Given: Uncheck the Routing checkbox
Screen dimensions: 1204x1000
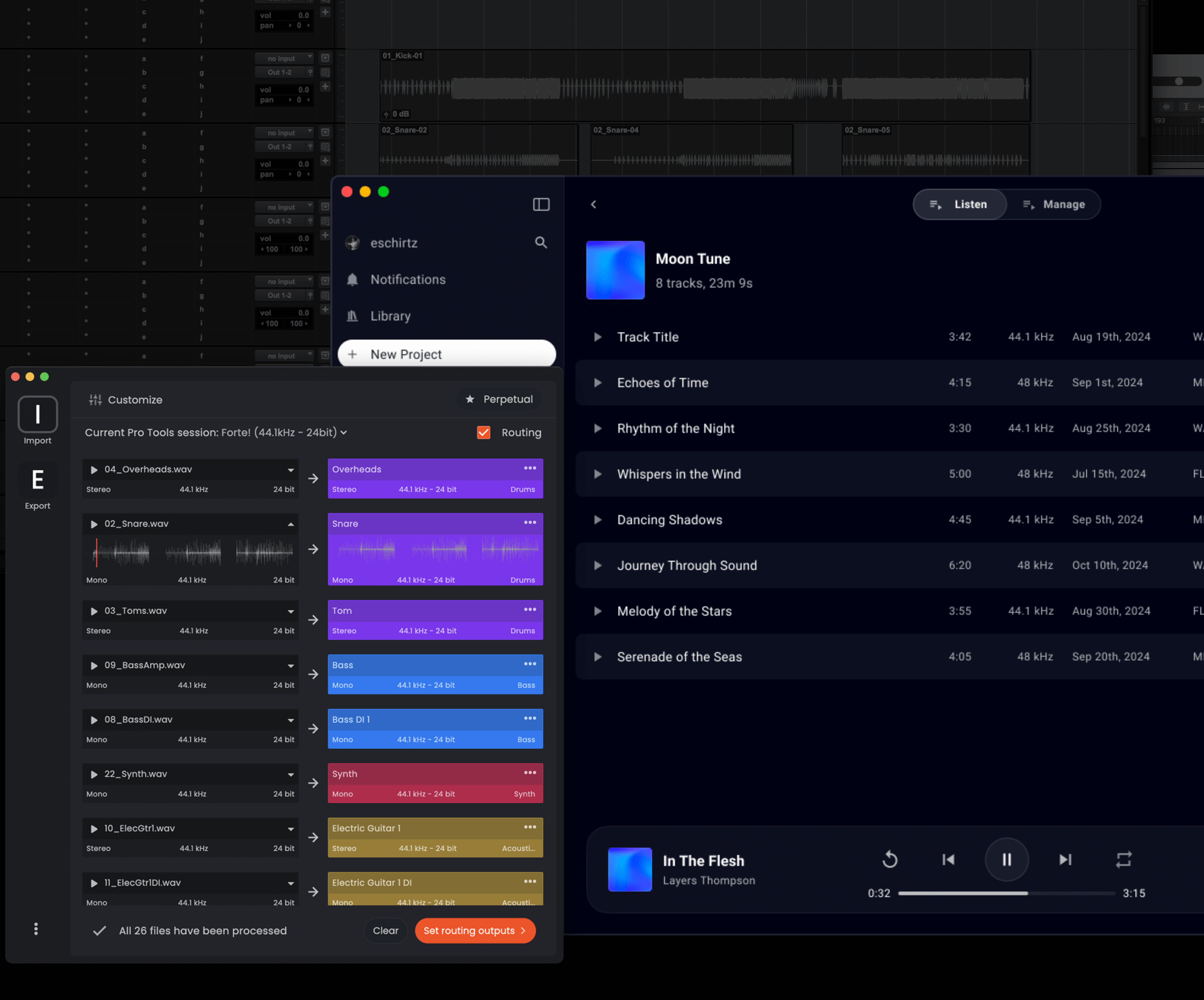Looking at the screenshot, I should tap(483, 432).
